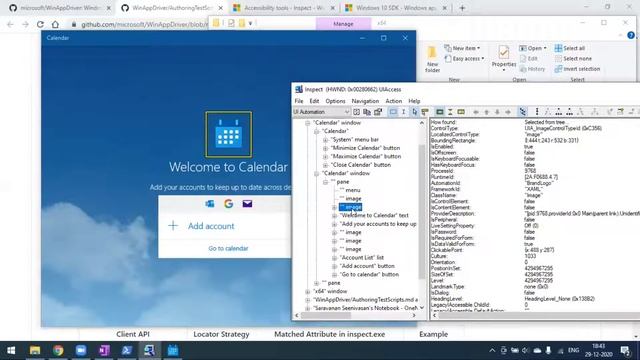
Task: Click the right arrow navigation icon in Inspect toolbar
Action: [x=508, y=112]
